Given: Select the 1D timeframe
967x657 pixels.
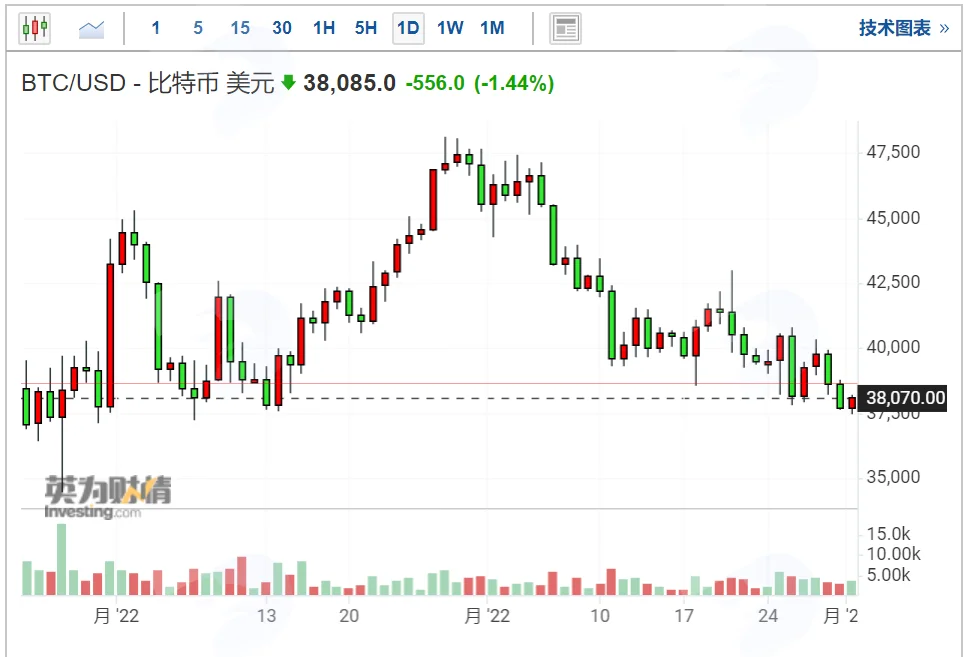Looking at the screenshot, I should [x=408, y=28].
